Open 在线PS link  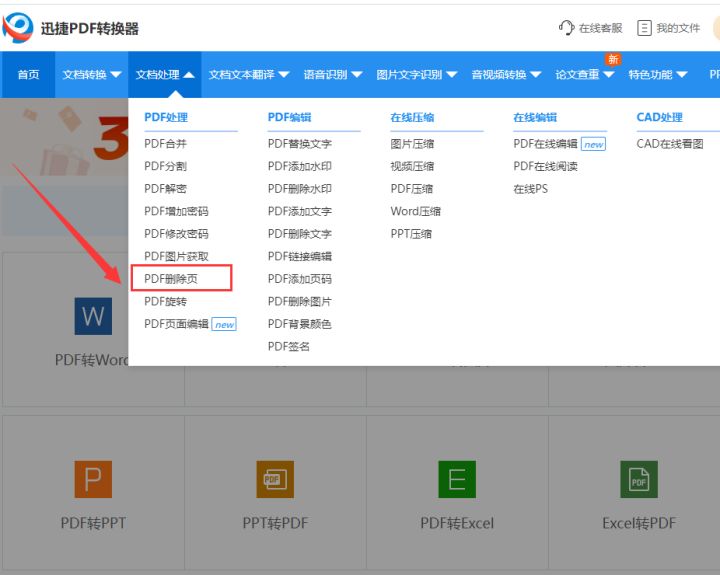click(530, 189)
